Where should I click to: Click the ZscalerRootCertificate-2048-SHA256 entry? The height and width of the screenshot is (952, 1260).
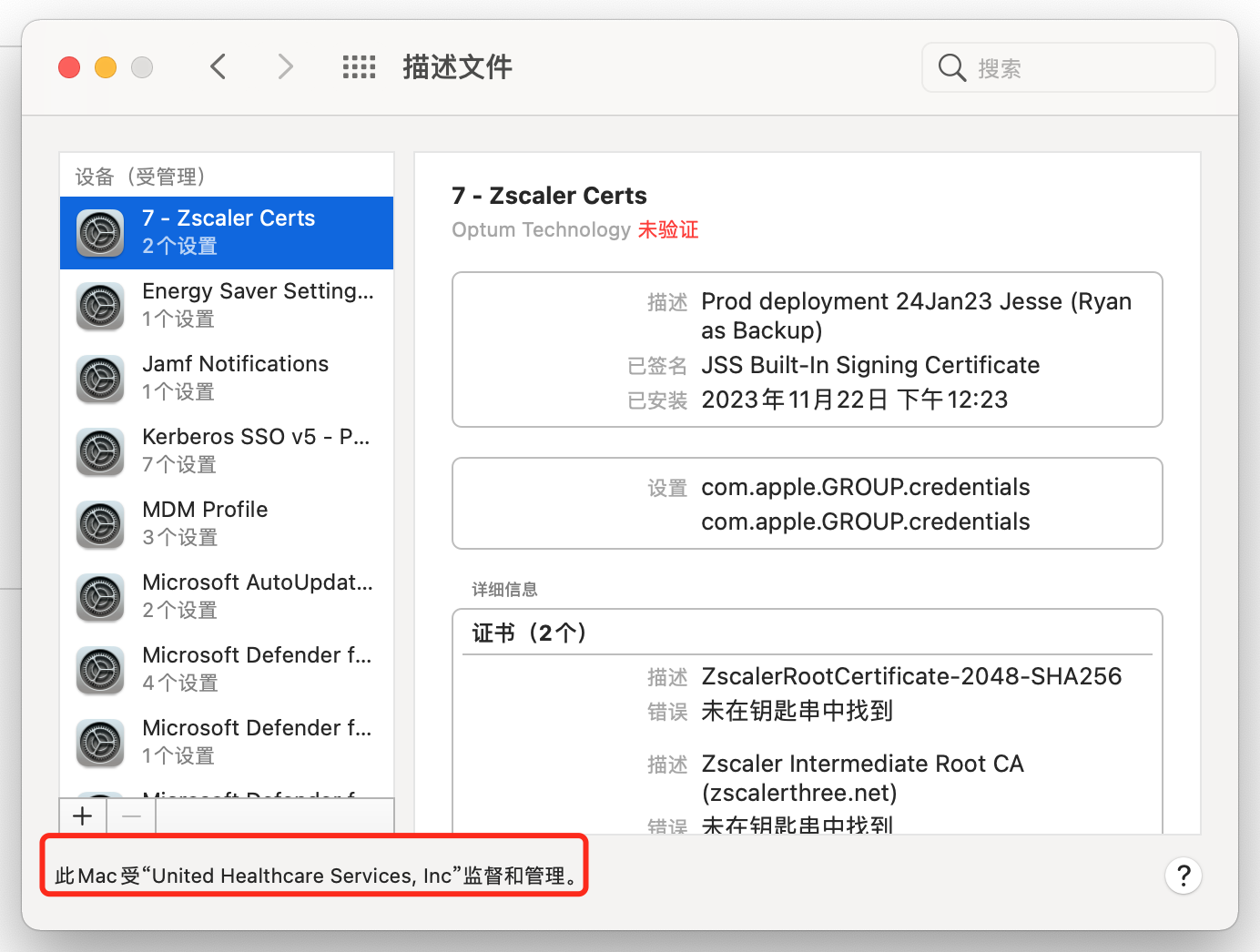point(910,676)
